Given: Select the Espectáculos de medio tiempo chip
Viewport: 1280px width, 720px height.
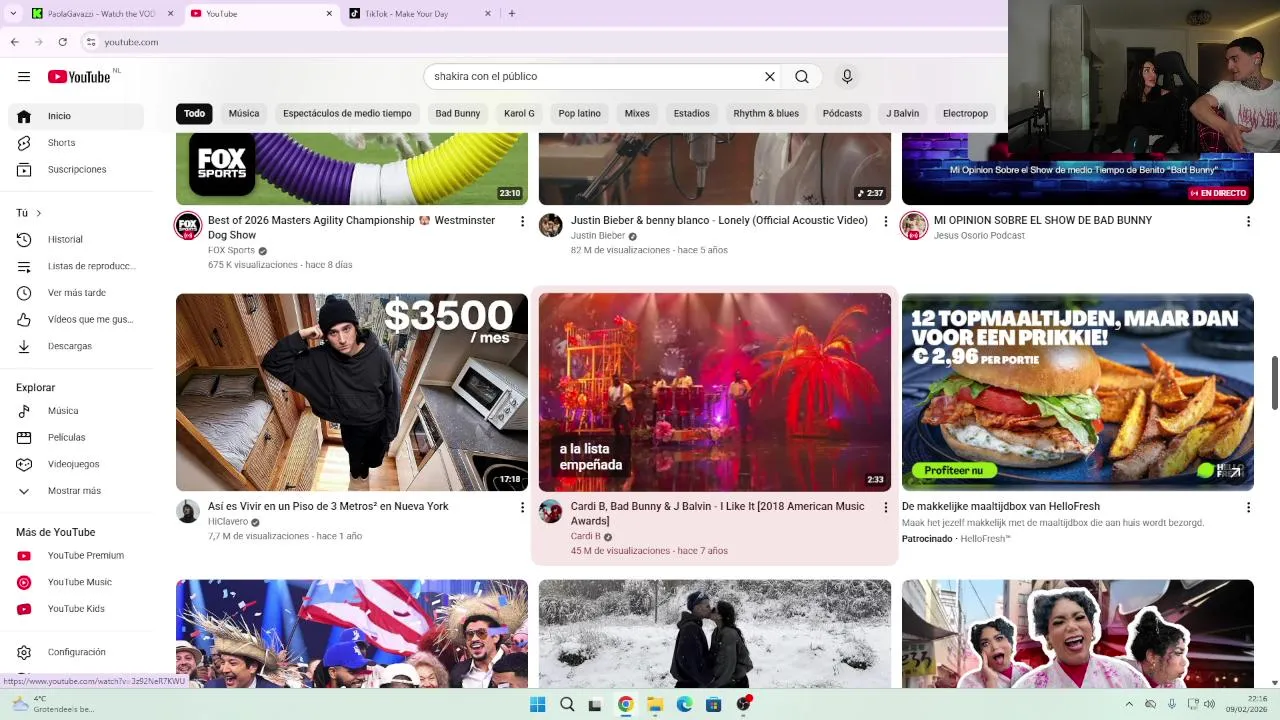Looking at the screenshot, I should (x=347, y=113).
